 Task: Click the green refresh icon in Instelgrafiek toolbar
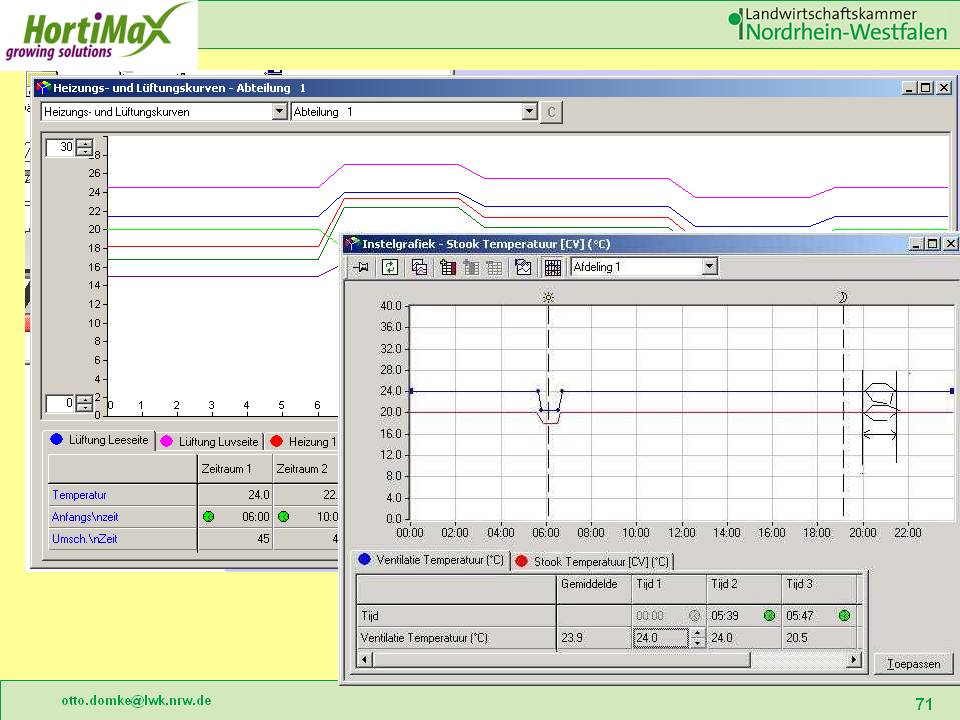pyautogui.click(x=390, y=267)
